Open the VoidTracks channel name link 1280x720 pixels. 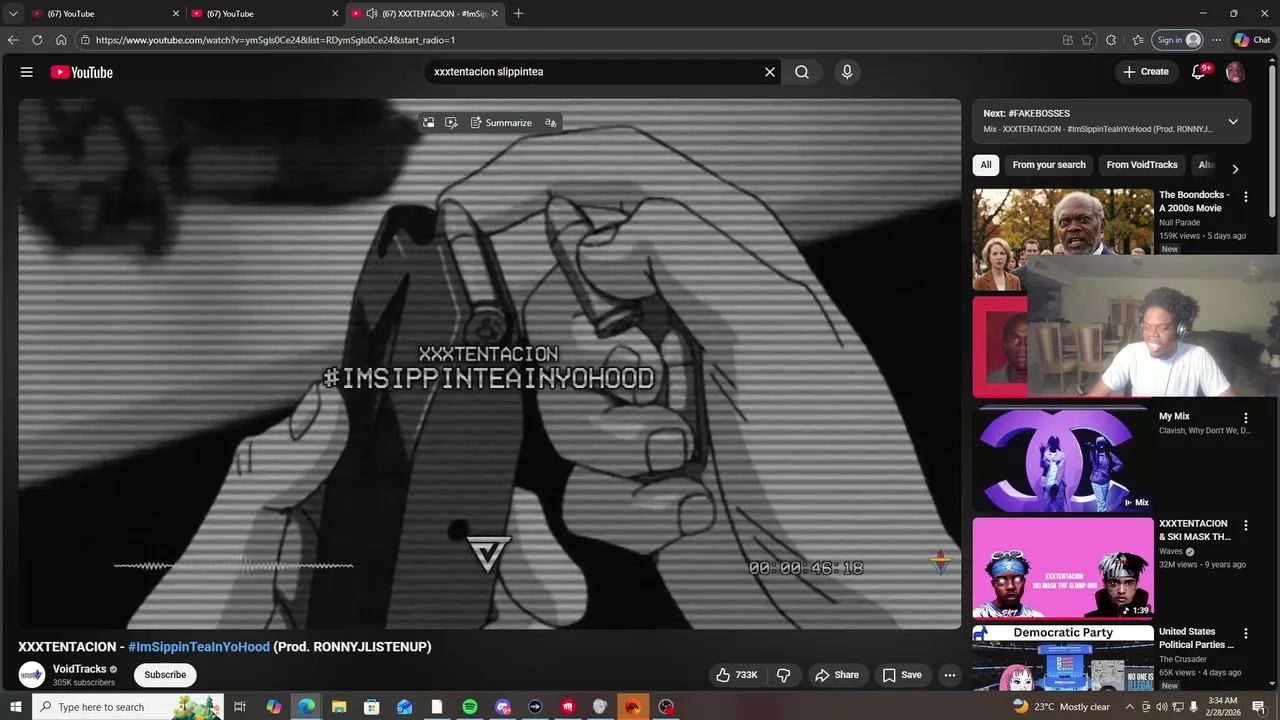(80, 669)
